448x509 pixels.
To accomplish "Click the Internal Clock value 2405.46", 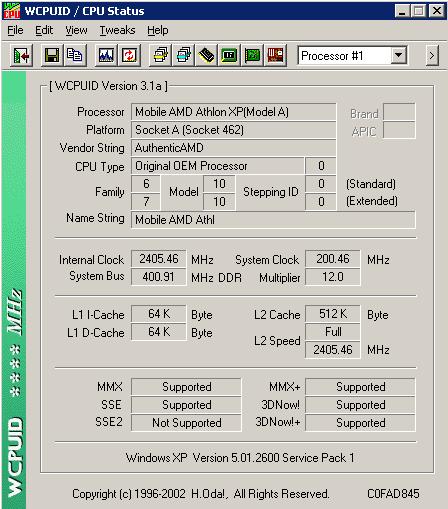I will click(159, 259).
